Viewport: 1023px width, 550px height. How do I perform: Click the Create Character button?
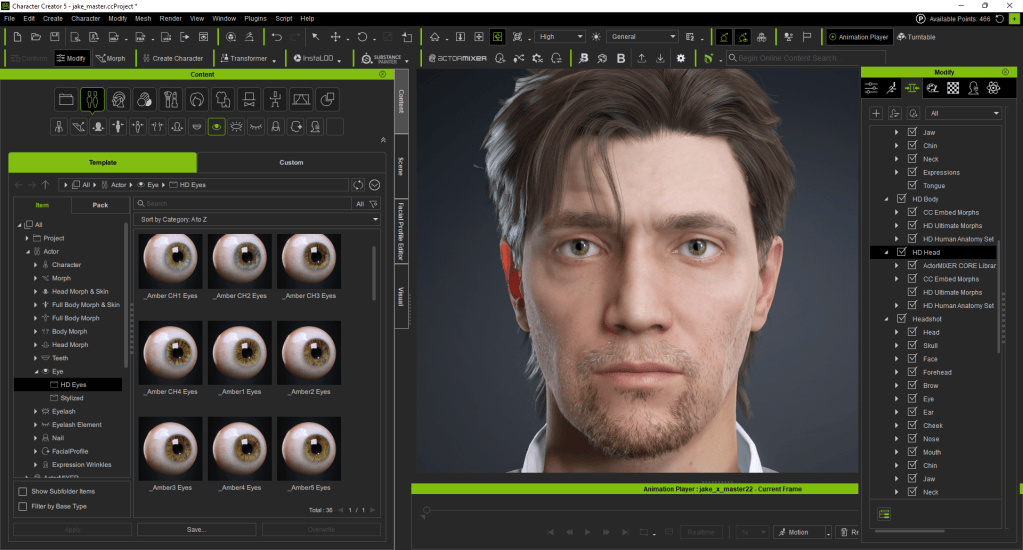tap(173, 58)
